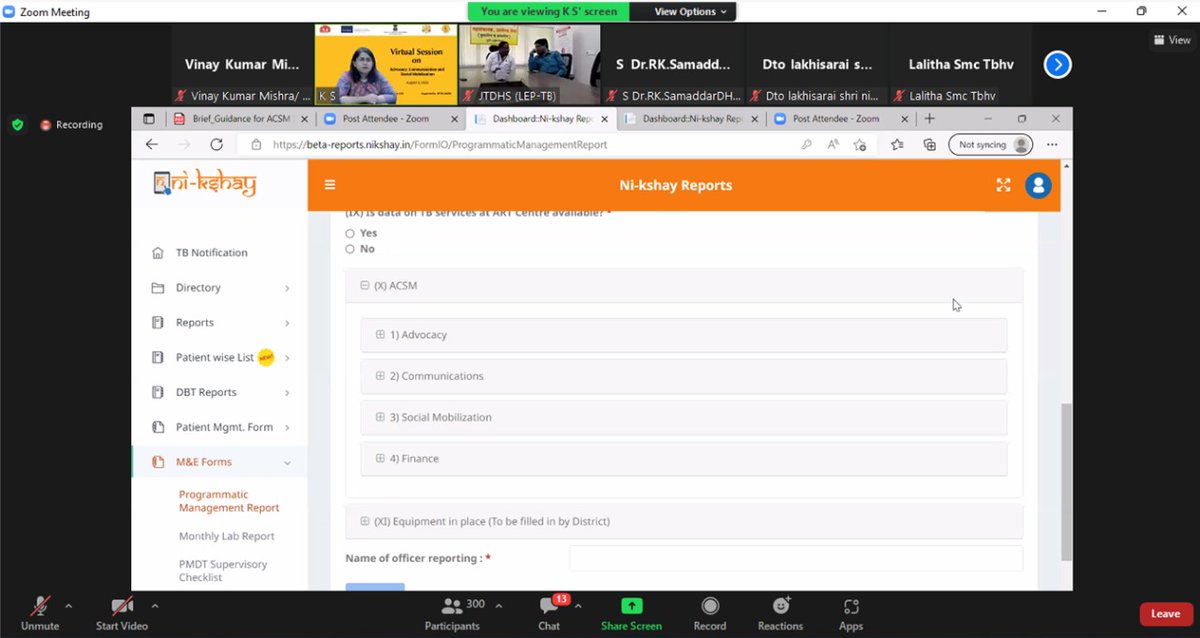Screen dimensions: 1200x638
Task: Switch to Brief_Guidance for ACSM browser tab
Action: [240, 118]
